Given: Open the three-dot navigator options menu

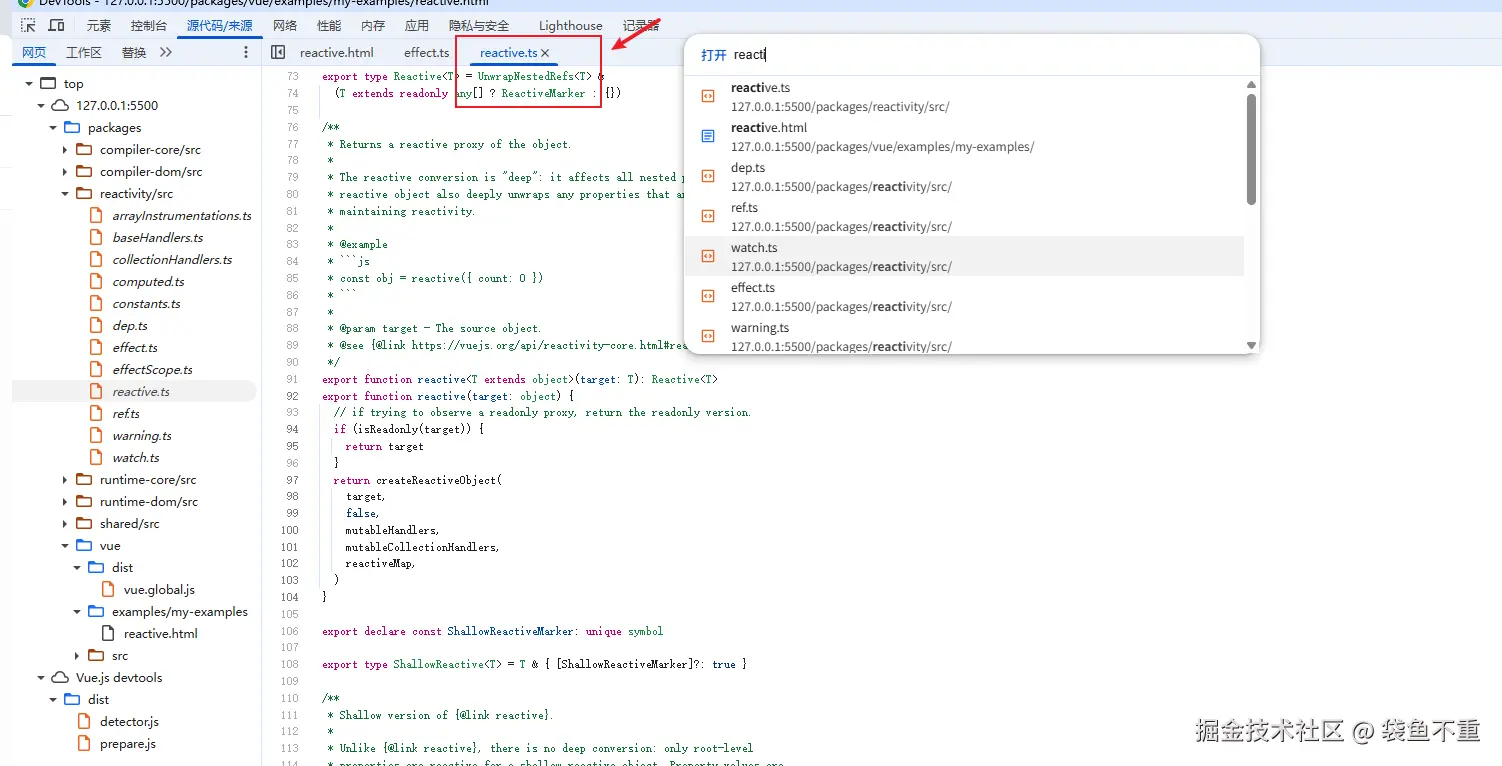Looking at the screenshot, I should 246,52.
